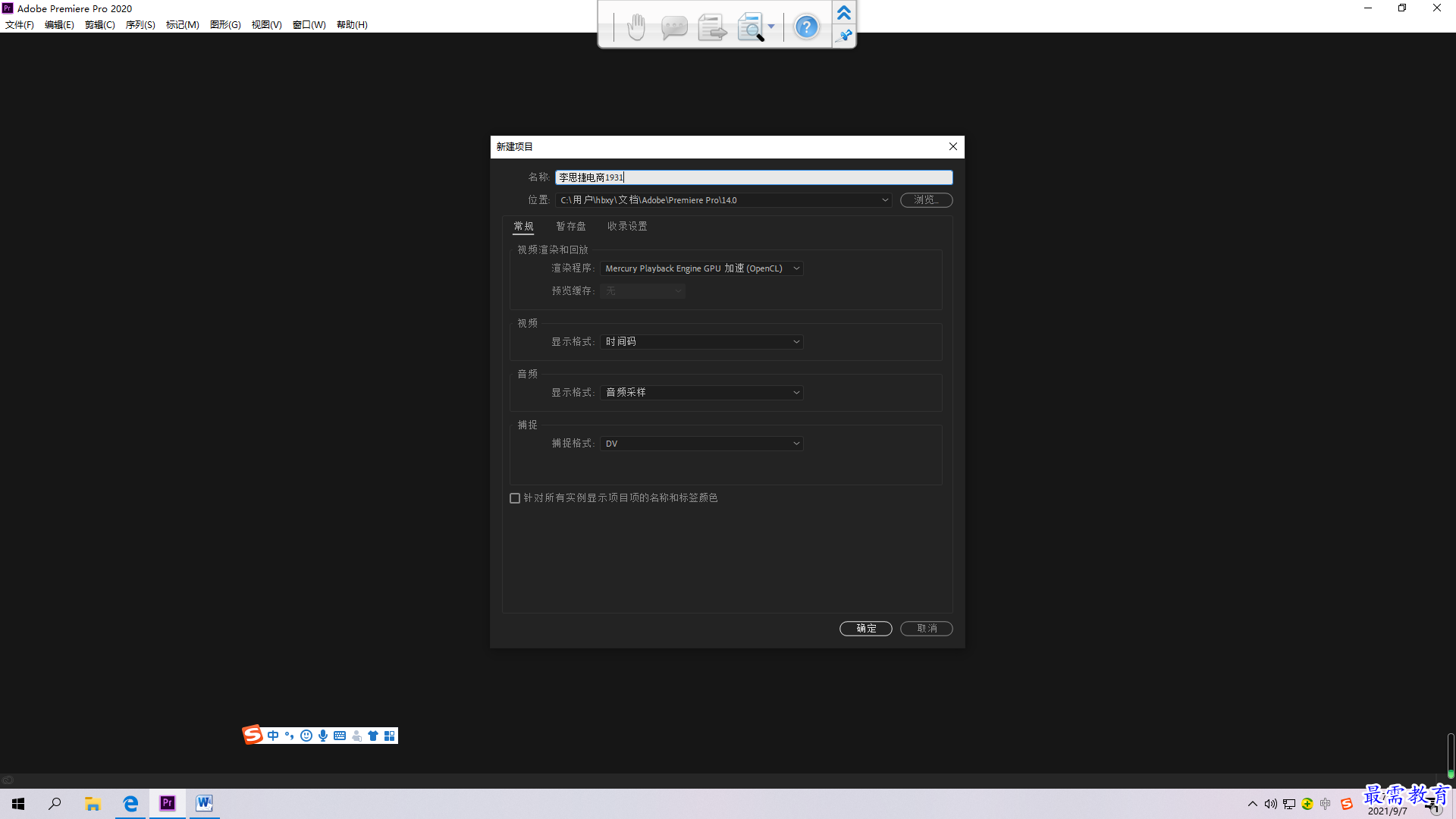Viewport: 1456px width, 819px height.
Task: Open the magnifier tool dropdown arrow
Action: coord(771,27)
